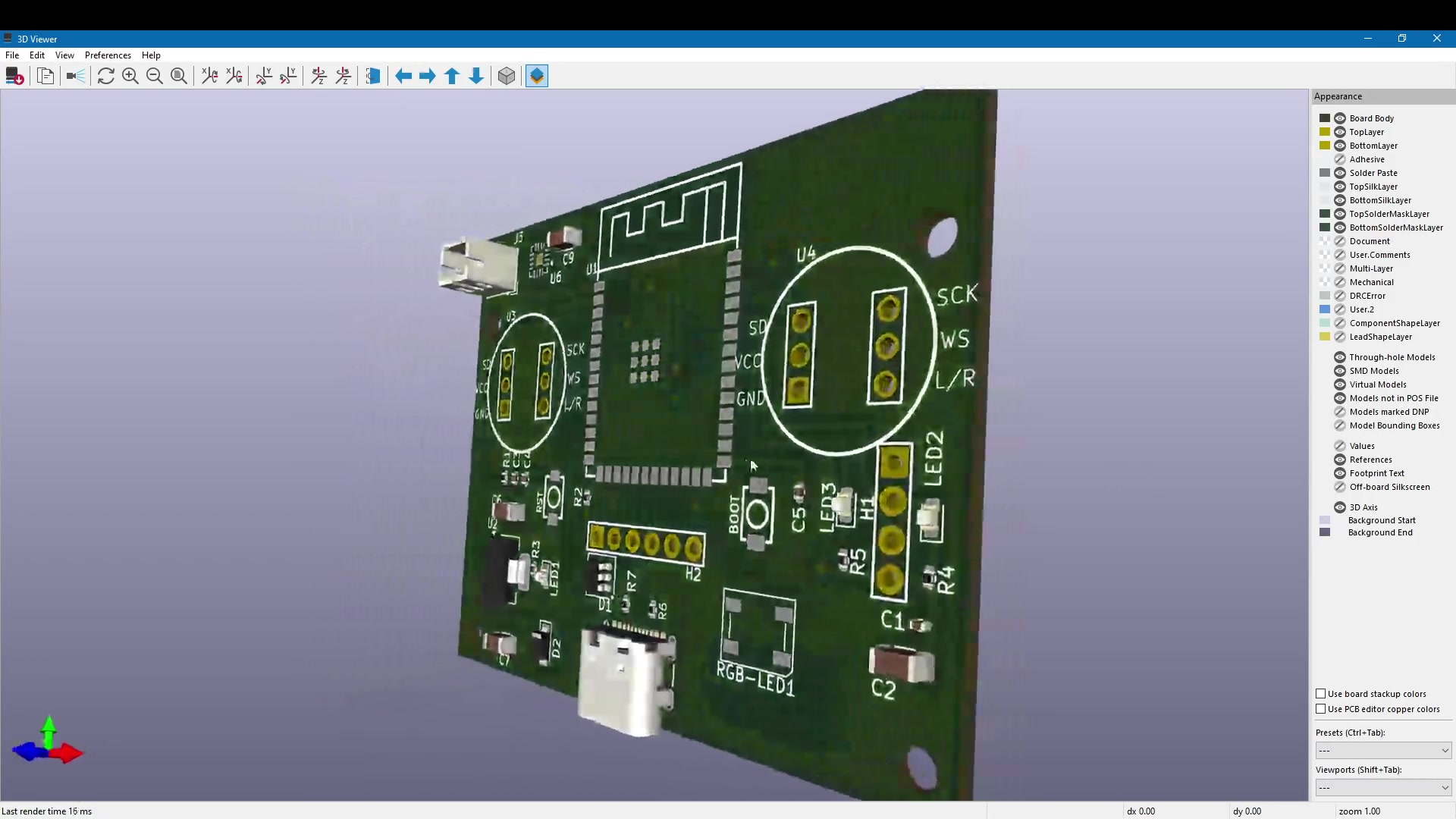This screenshot has width=1456, height=819.
Task: Toggle orthographic projection mode
Action: pos(506,76)
